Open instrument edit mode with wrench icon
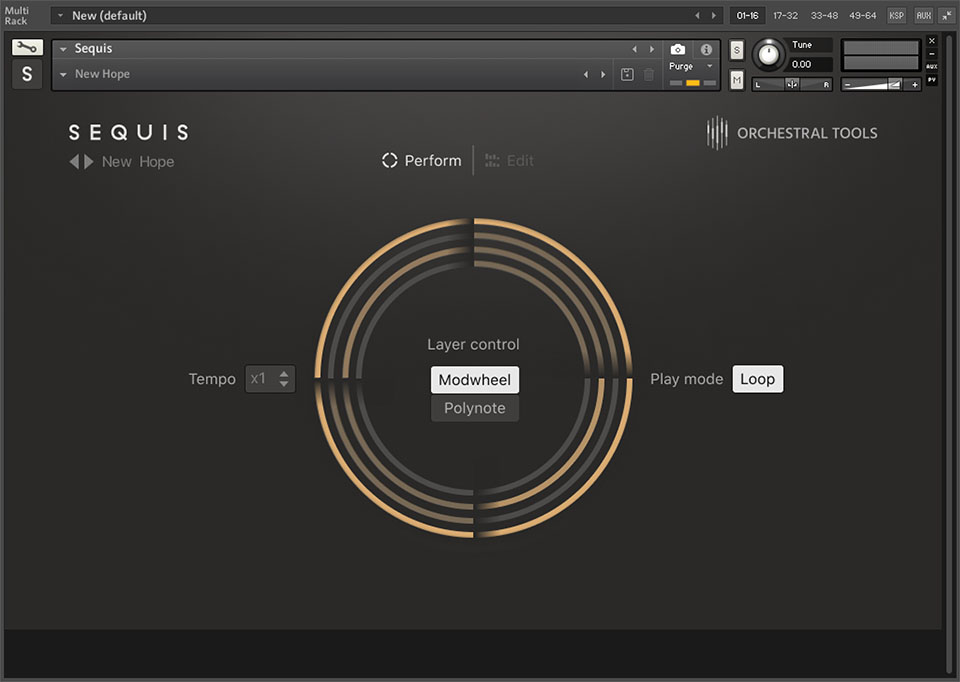 pyautogui.click(x=27, y=47)
